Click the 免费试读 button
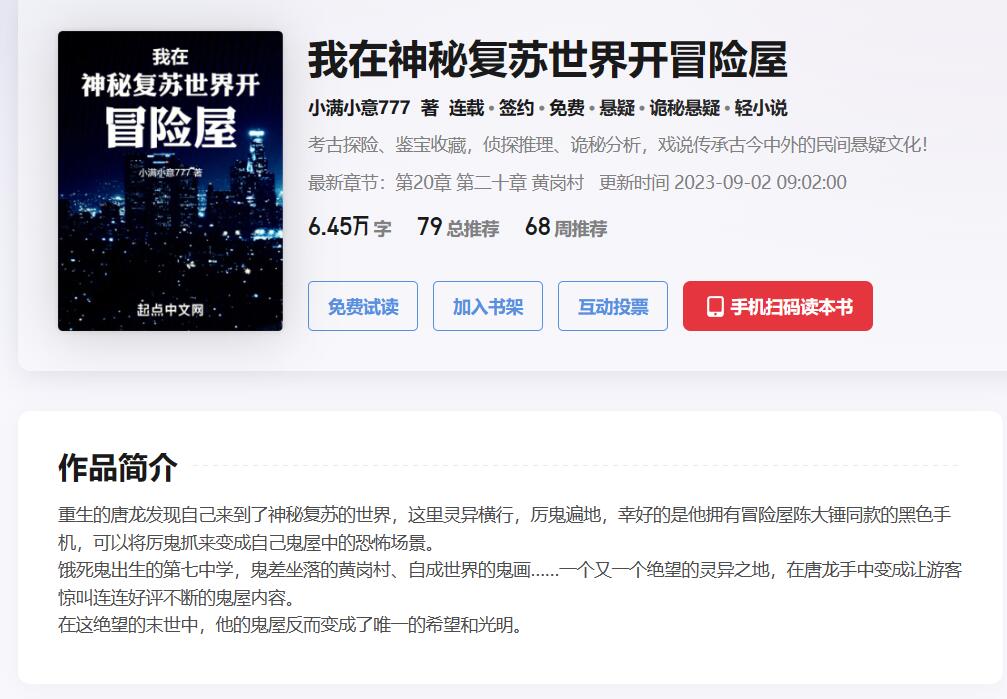 pyautogui.click(x=363, y=306)
